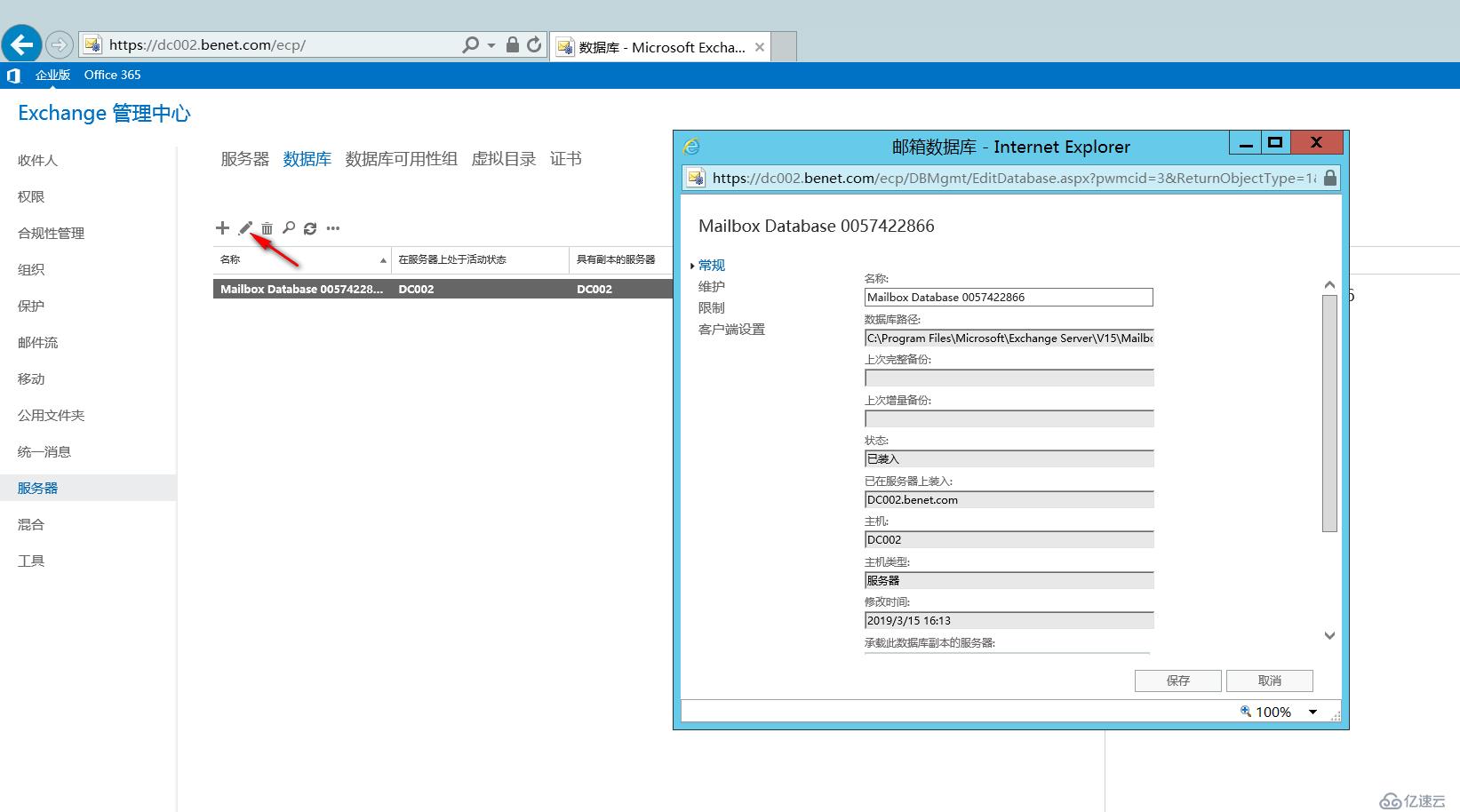Viewport: 1460px width, 812px height.
Task: Click the refresh icon in database toolbar
Action: 310,228
